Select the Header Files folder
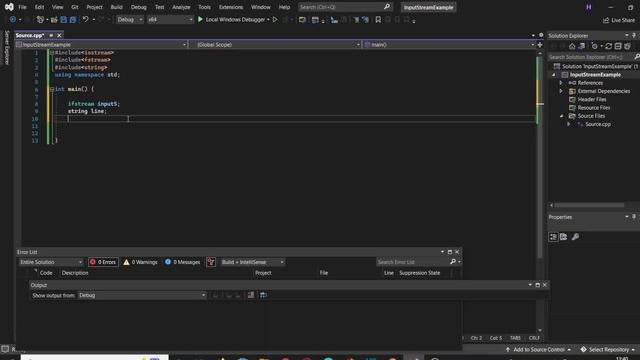Viewport: 640px width, 360px height. (592, 99)
